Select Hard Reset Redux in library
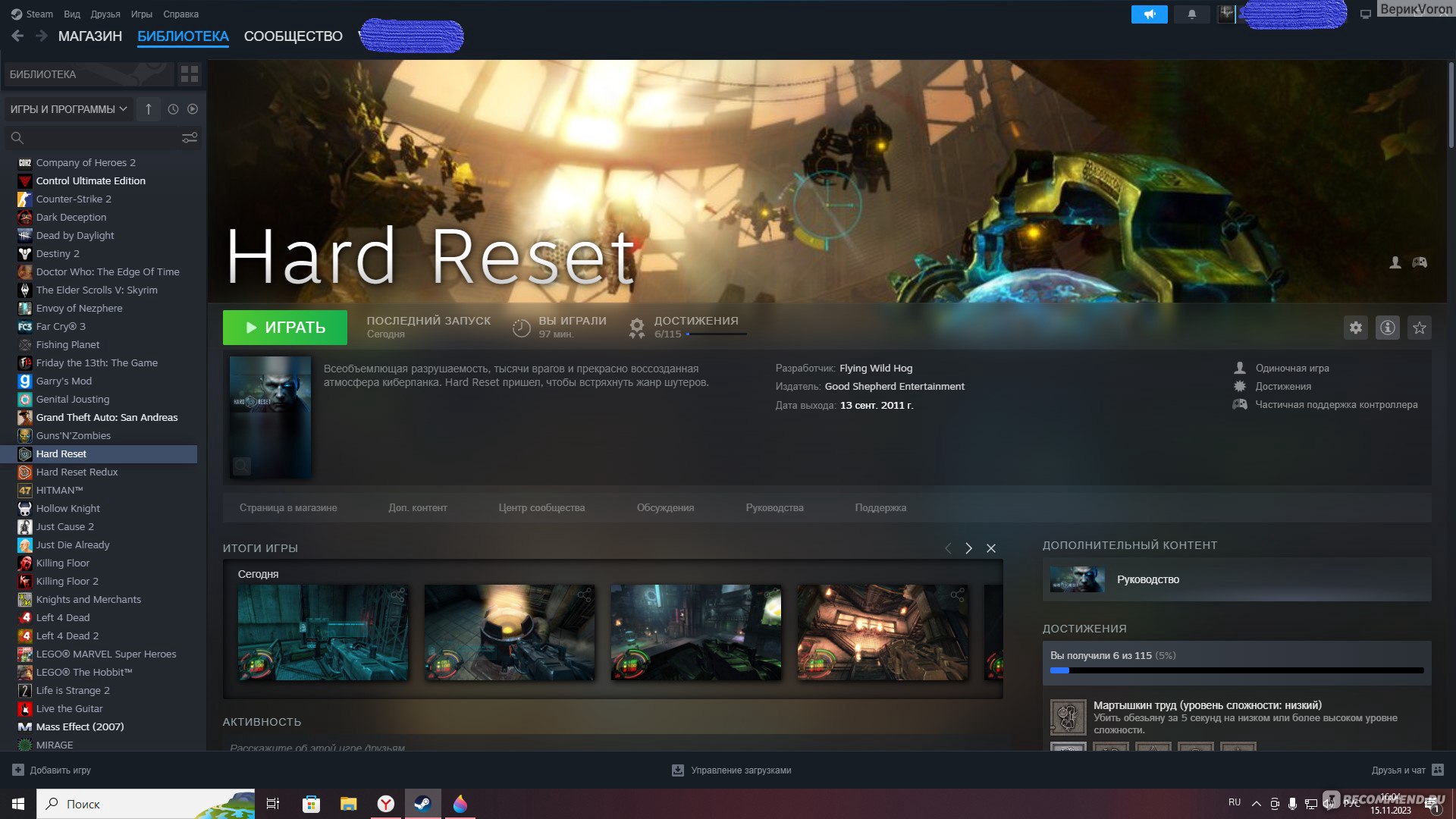This screenshot has height=819, width=1456. 77,472
